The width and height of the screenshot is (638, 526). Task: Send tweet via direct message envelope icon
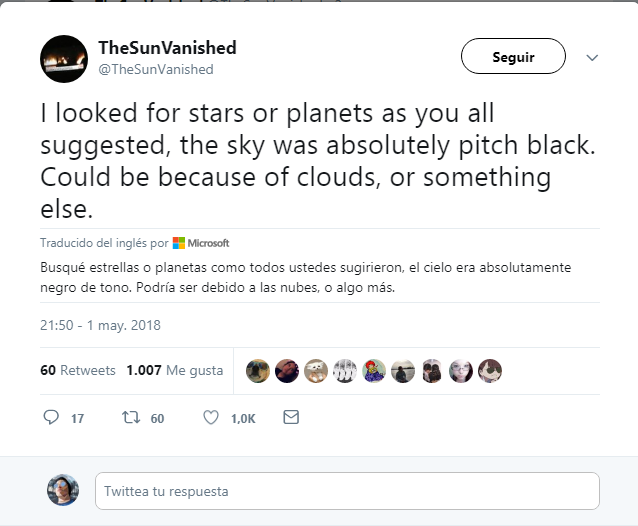point(291,418)
